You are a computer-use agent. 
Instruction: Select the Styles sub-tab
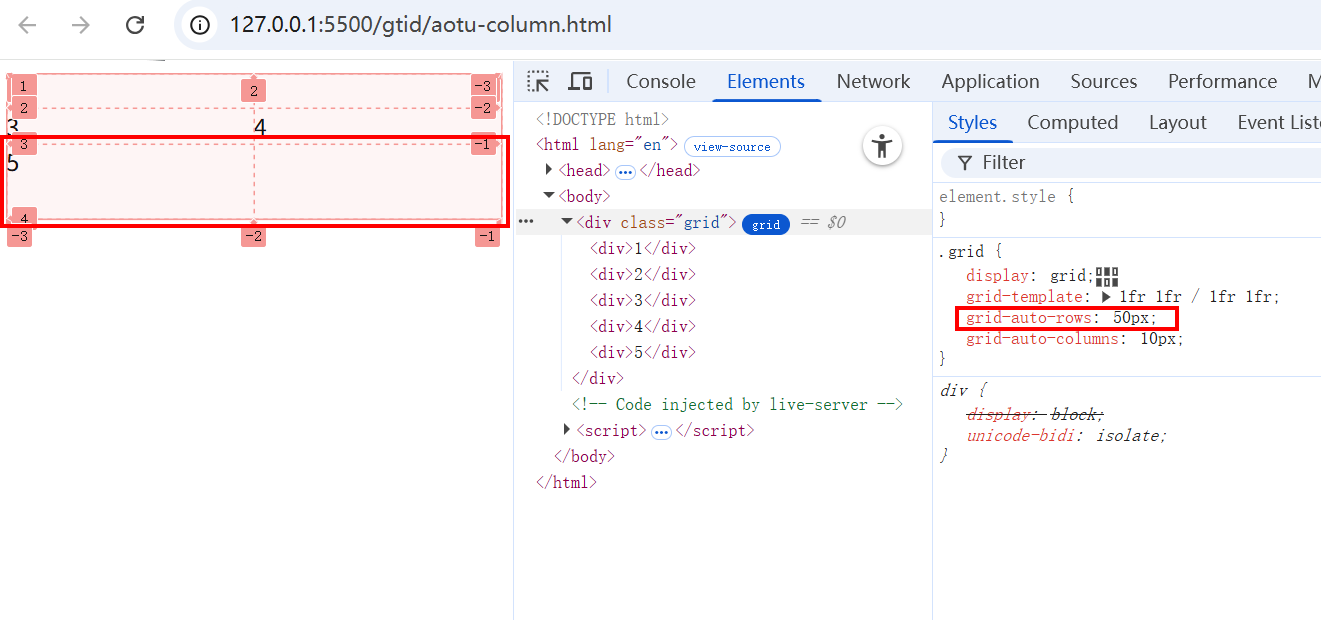[972, 123]
